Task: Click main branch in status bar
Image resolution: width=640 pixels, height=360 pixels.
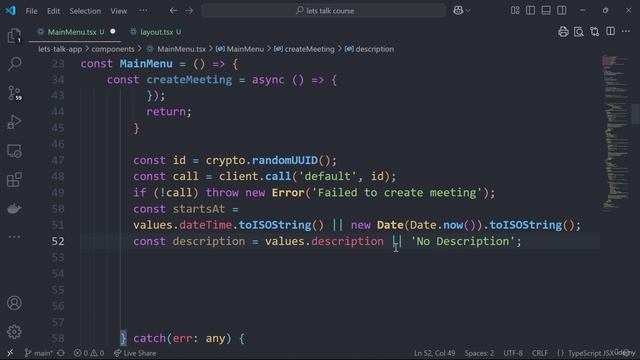Action: coord(38,353)
